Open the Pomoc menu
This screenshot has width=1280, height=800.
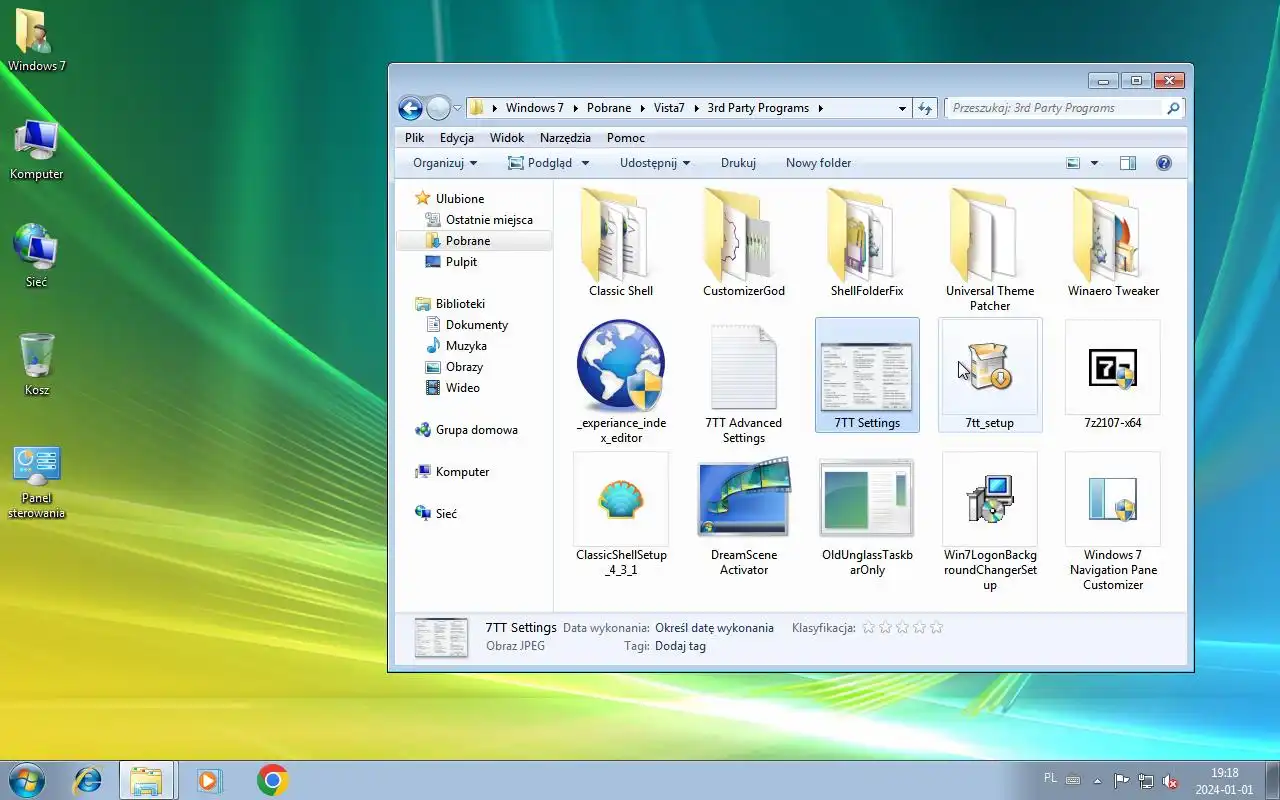pyautogui.click(x=626, y=138)
